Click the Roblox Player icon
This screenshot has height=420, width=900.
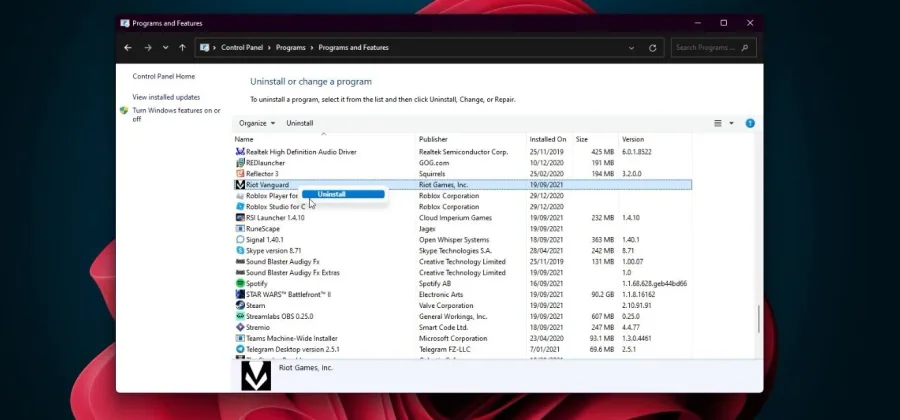[x=240, y=196]
